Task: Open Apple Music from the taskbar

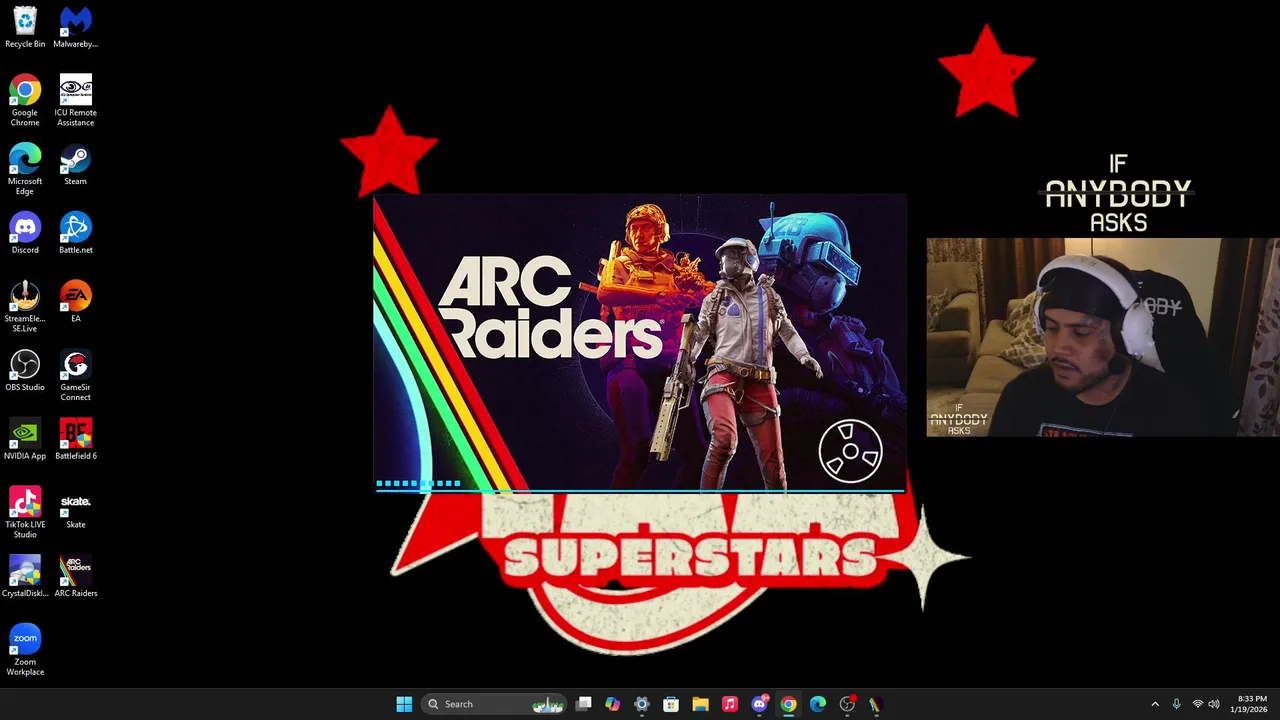Action: (x=730, y=704)
